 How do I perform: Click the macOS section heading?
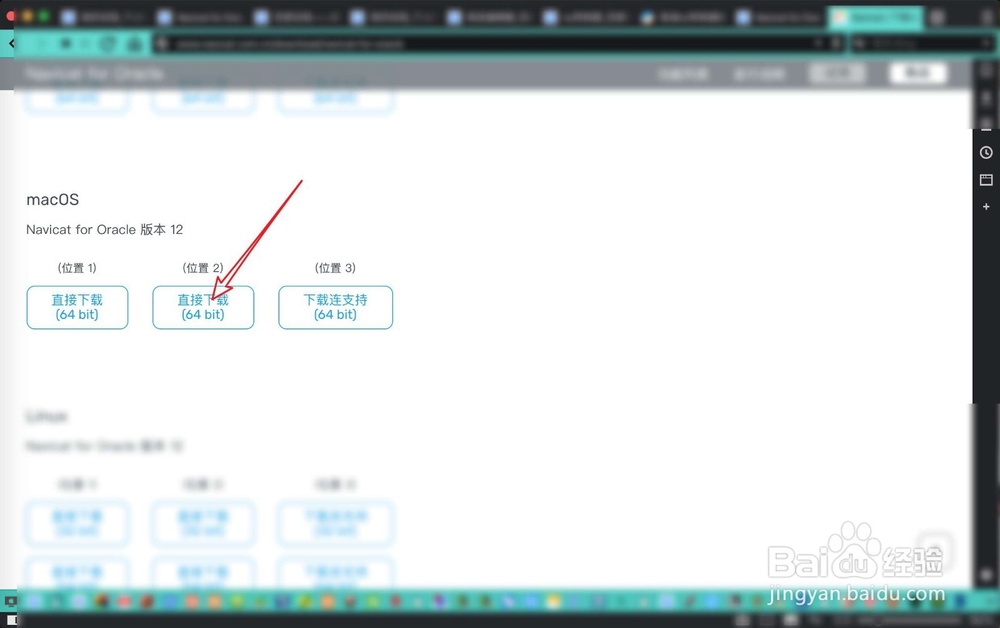click(52, 200)
